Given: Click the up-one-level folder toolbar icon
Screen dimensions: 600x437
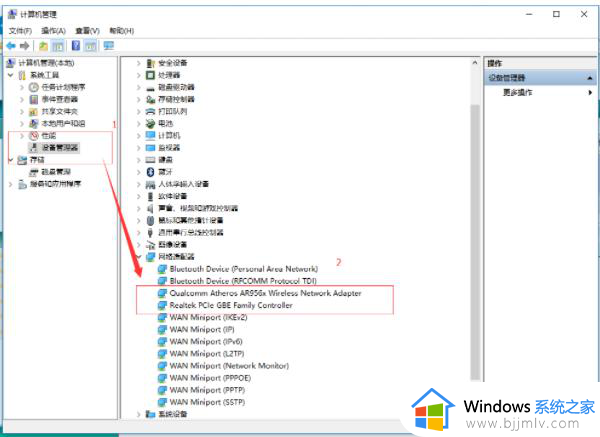Looking at the screenshot, I should (44, 46).
